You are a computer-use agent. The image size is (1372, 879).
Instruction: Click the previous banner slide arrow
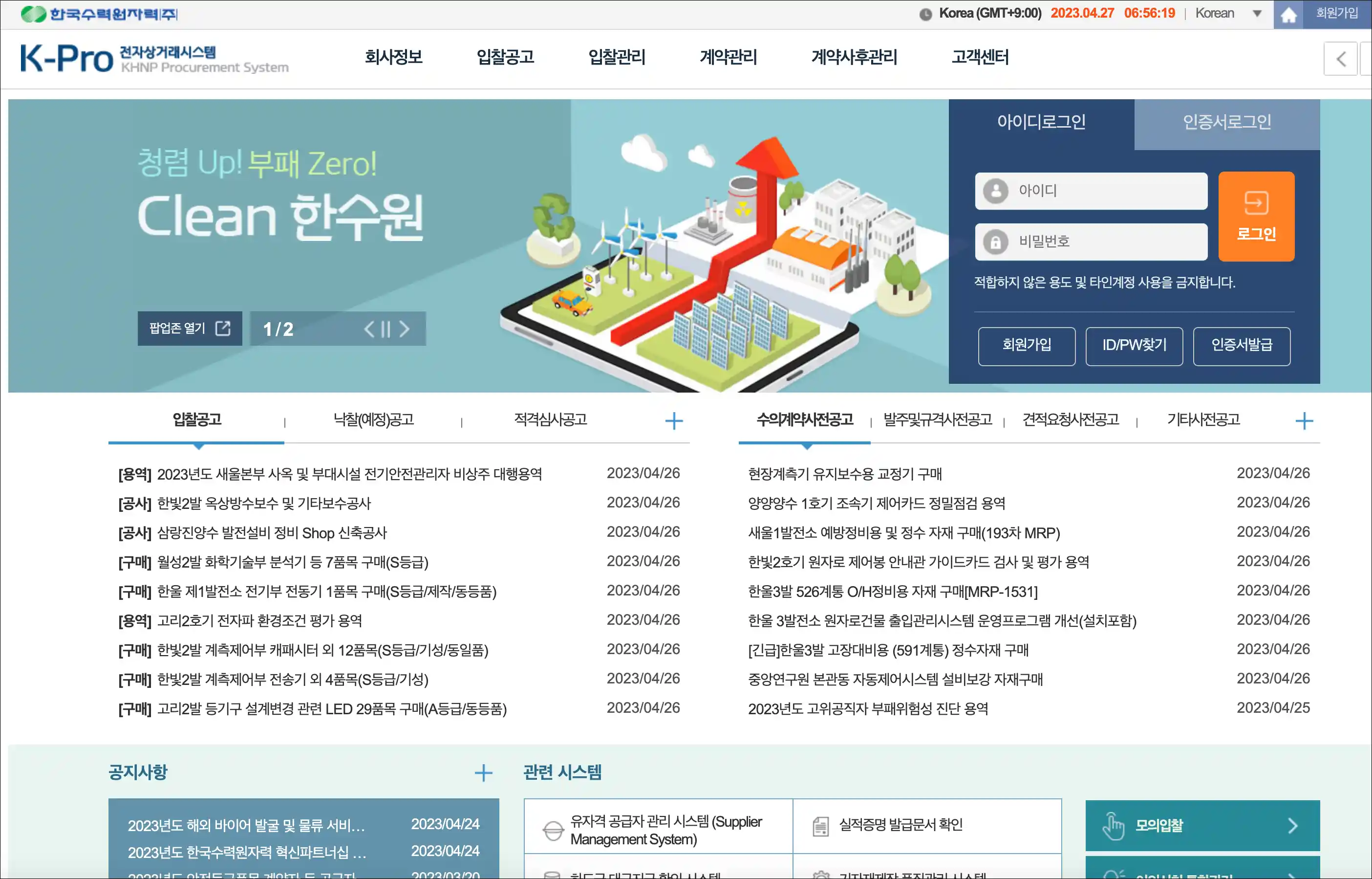tap(369, 329)
